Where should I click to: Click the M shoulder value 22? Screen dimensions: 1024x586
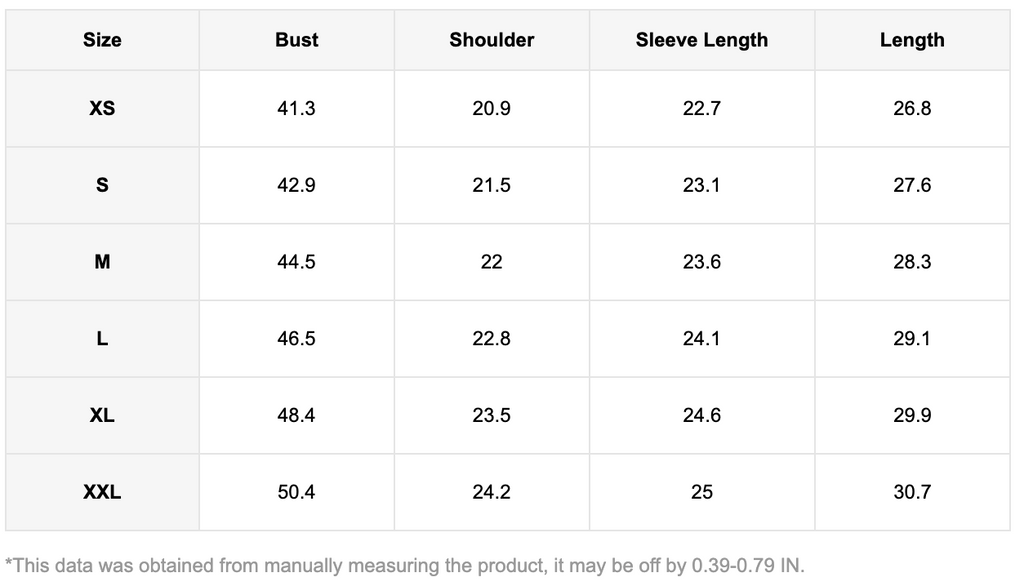pyautogui.click(x=491, y=262)
